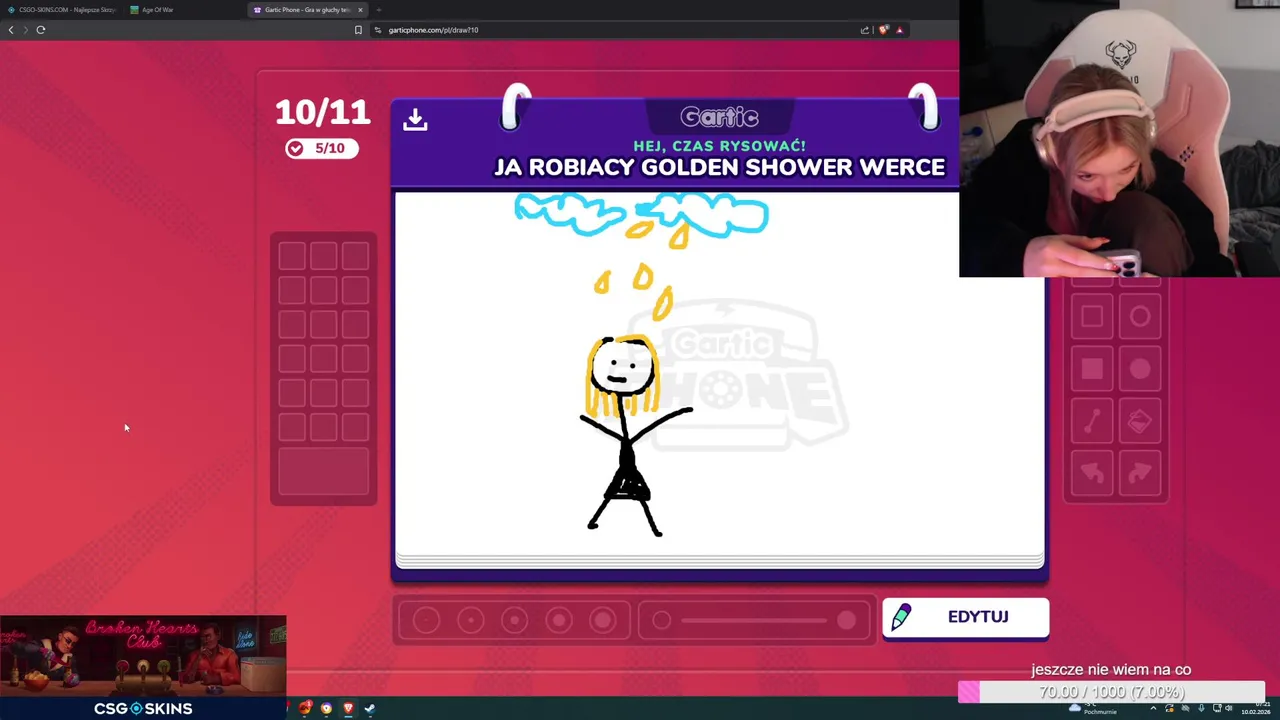This screenshot has width=1280, height=720.
Task: Switch to the CSGO-SKINS.COM browser tab
Action: click(x=60, y=10)
